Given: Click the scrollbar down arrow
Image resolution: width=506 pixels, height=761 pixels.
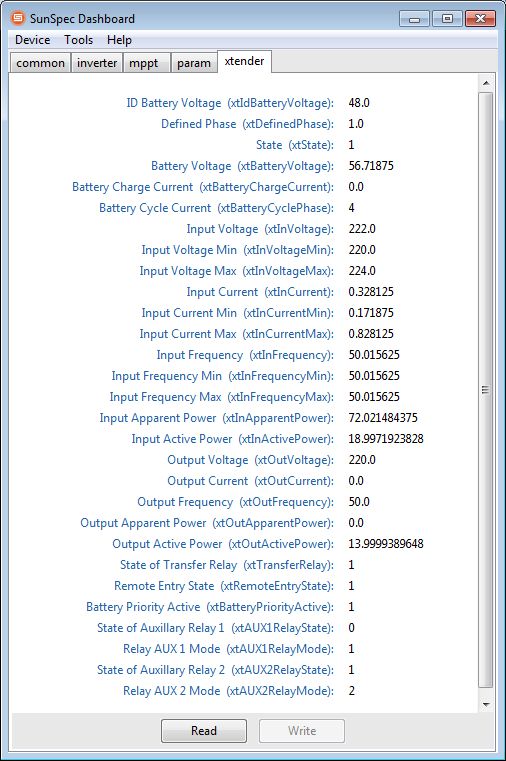Looking at the screenshot, I should (x=486, y=704).
